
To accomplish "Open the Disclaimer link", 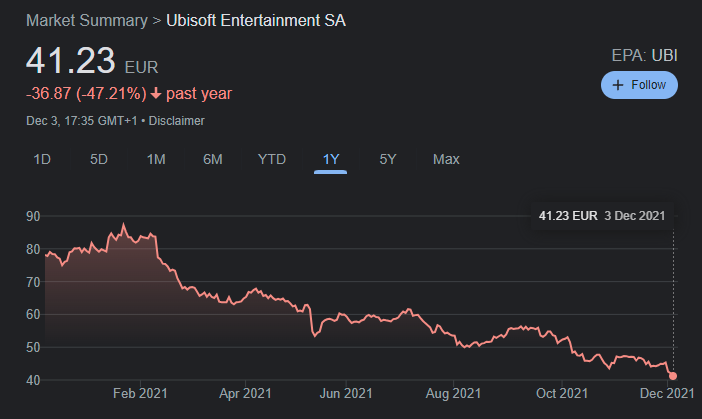I will click(176, 121).
